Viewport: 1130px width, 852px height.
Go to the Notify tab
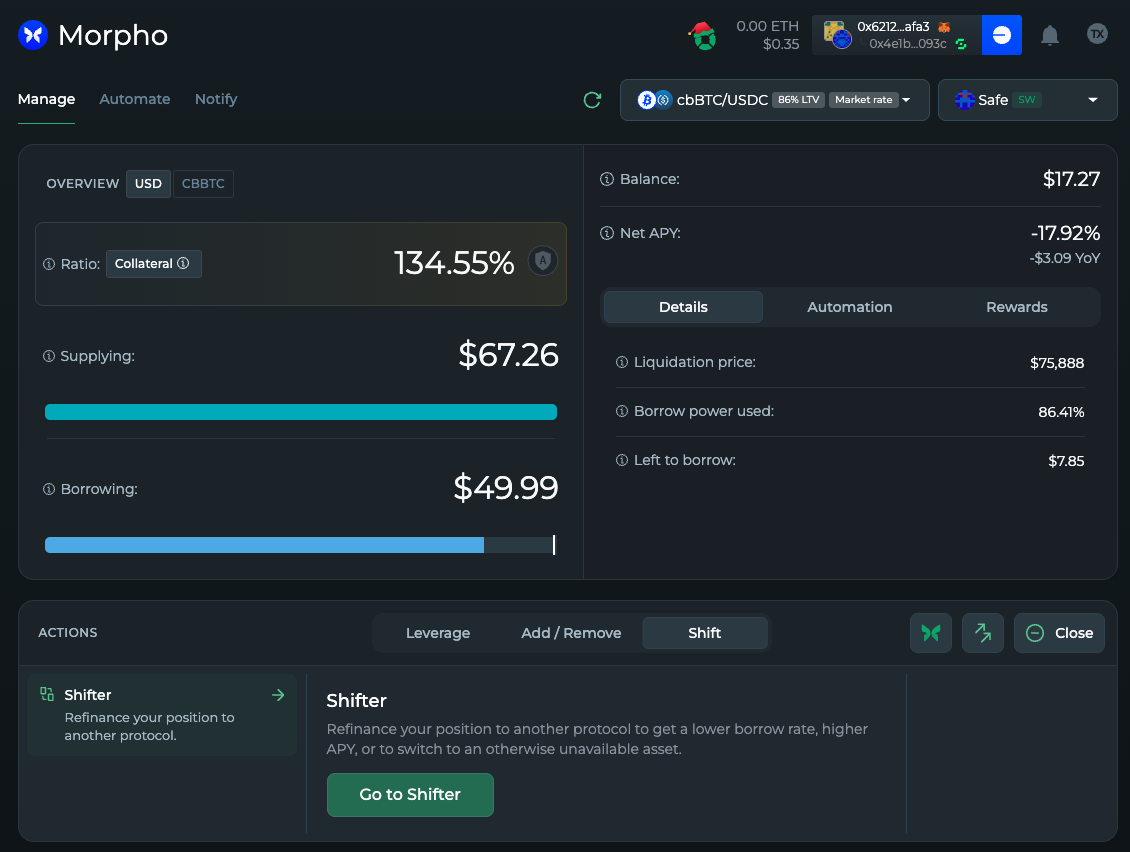point(216,99)
